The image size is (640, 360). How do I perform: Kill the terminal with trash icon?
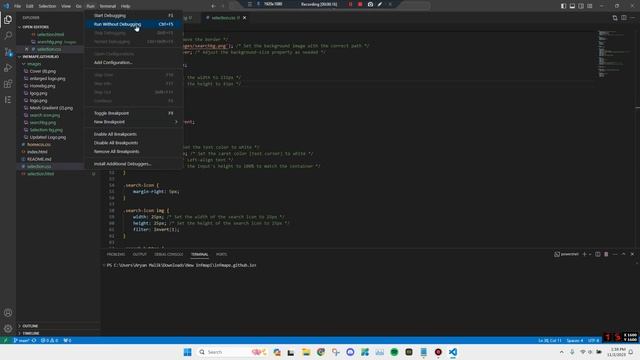coord(606,254)
